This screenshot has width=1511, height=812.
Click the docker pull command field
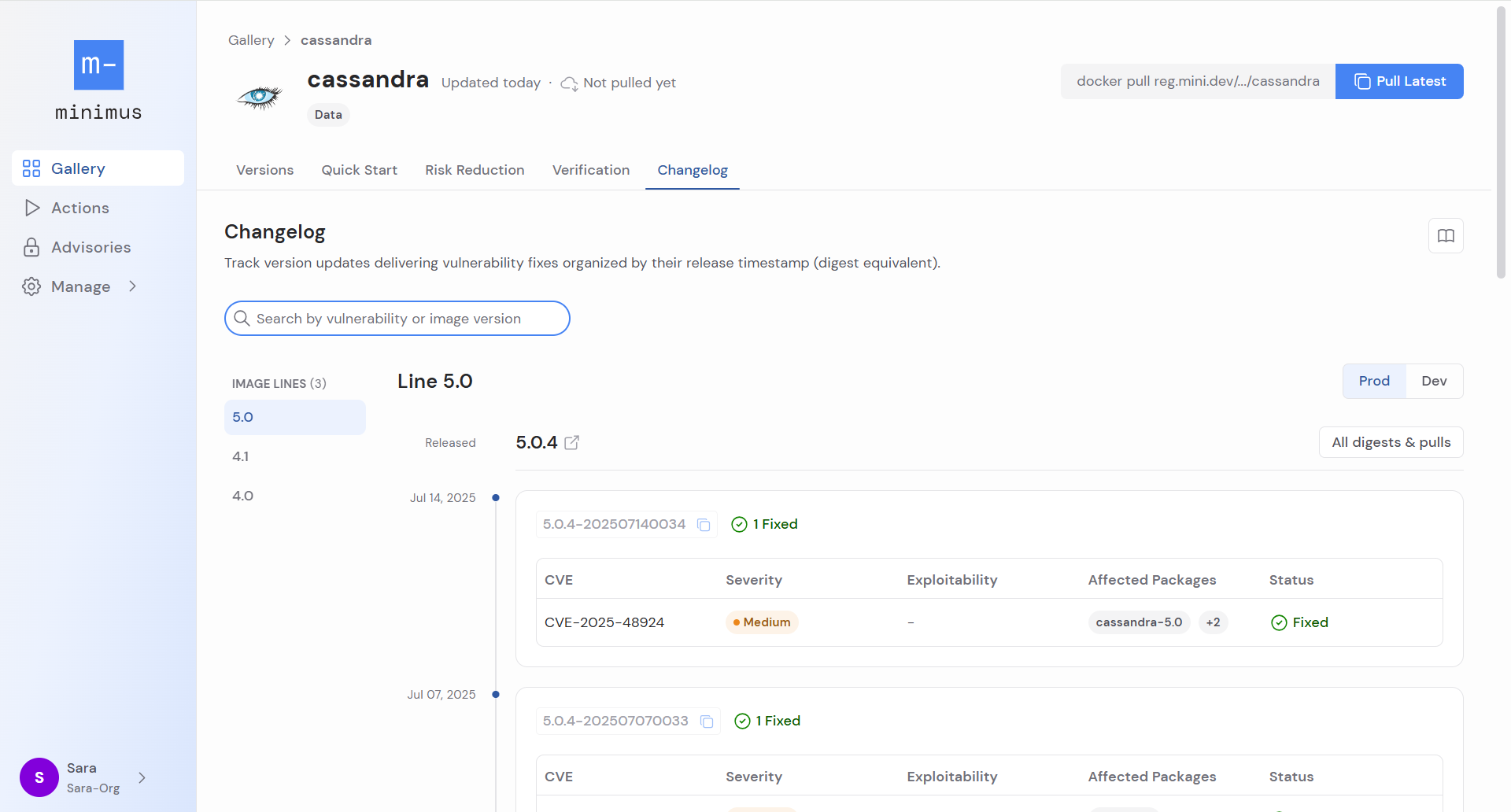tap(1198, 82)
